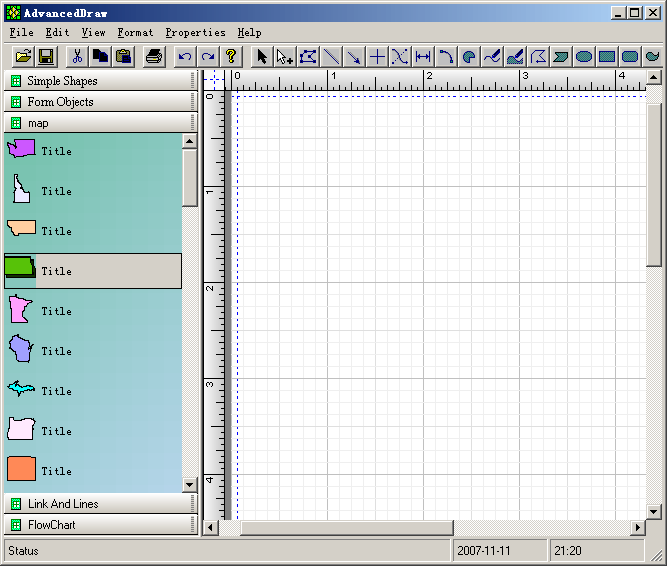
Task: Click the map list scroll up arrow
Action: pos(189,141)
